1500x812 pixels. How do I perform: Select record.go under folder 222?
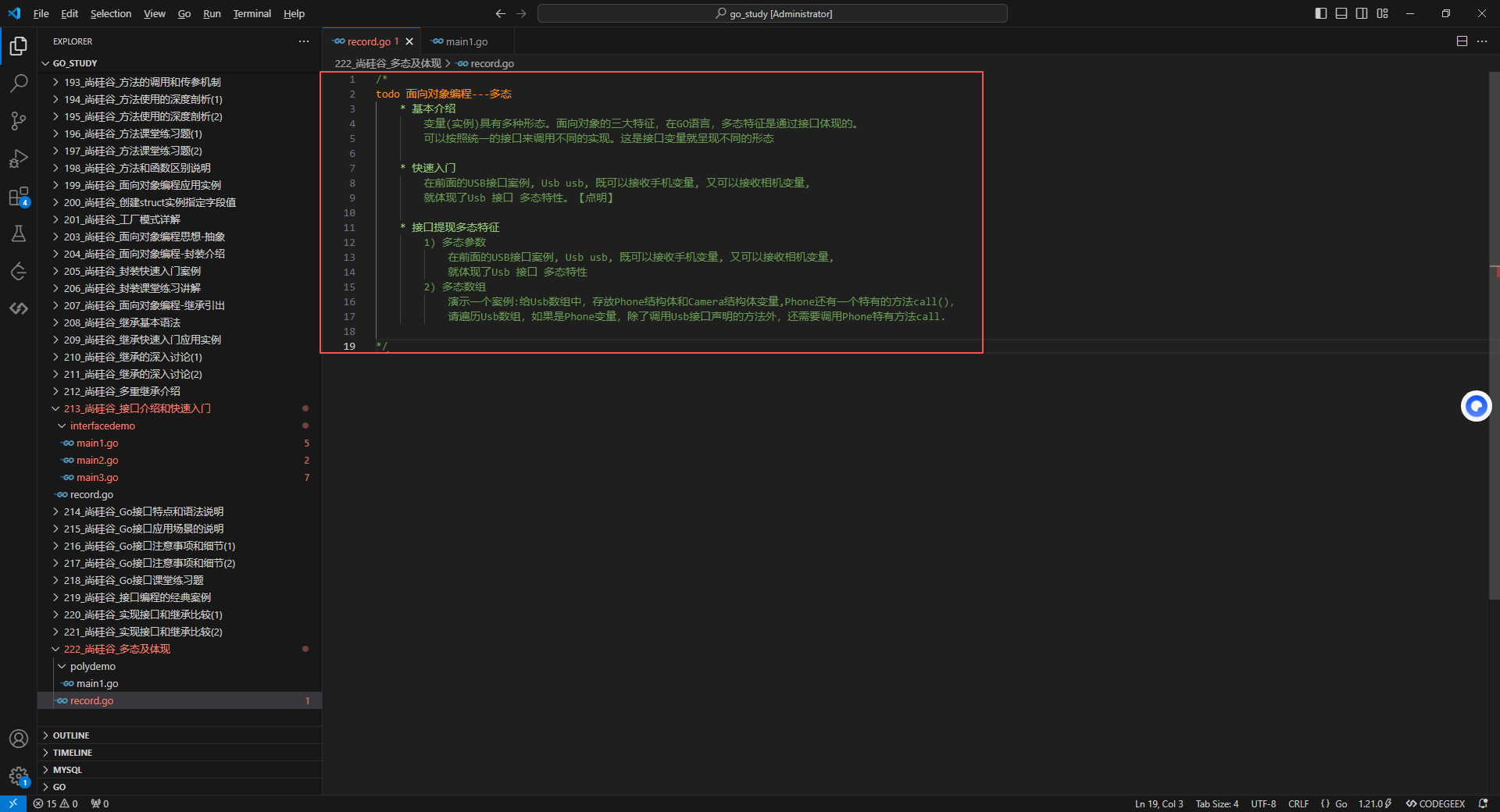coord(180,700)
